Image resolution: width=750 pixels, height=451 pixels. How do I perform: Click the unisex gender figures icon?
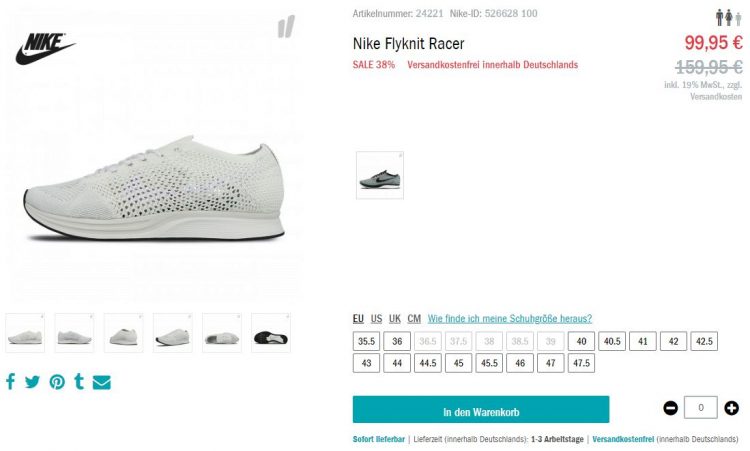[x=728, y=18]
